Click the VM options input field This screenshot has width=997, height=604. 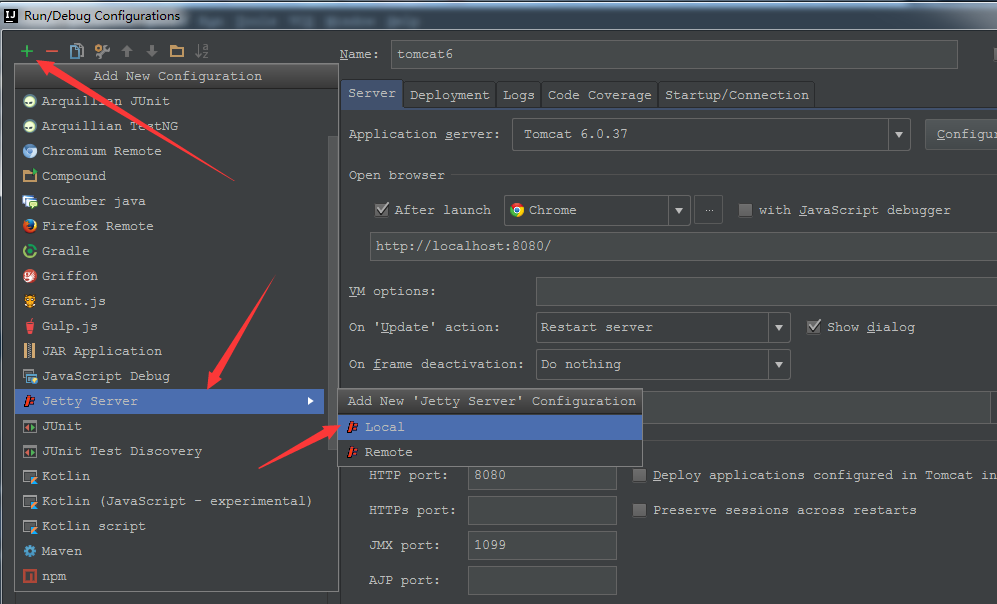tap(766, 291)
